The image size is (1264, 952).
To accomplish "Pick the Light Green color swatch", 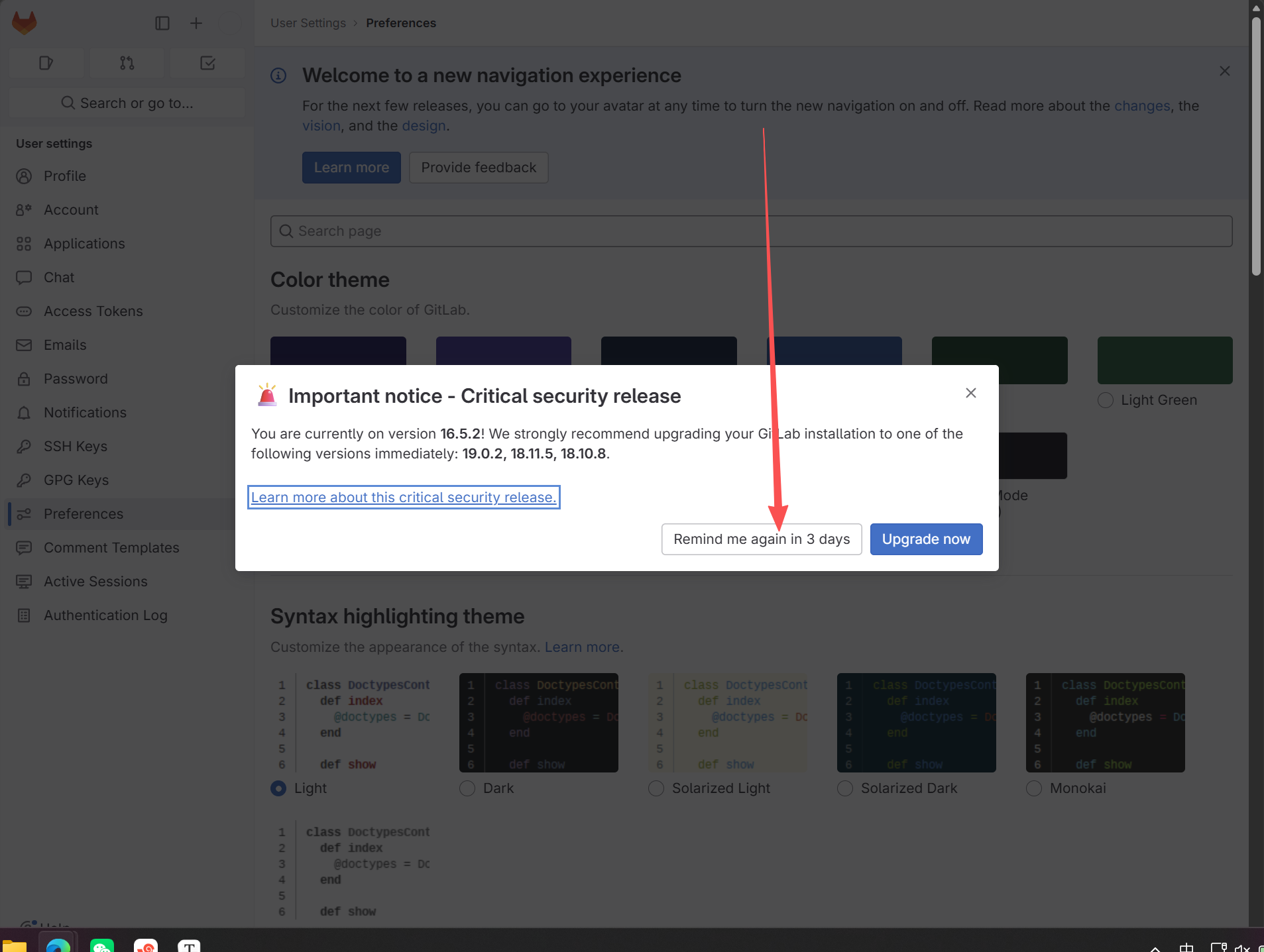I will (1165, 360).
